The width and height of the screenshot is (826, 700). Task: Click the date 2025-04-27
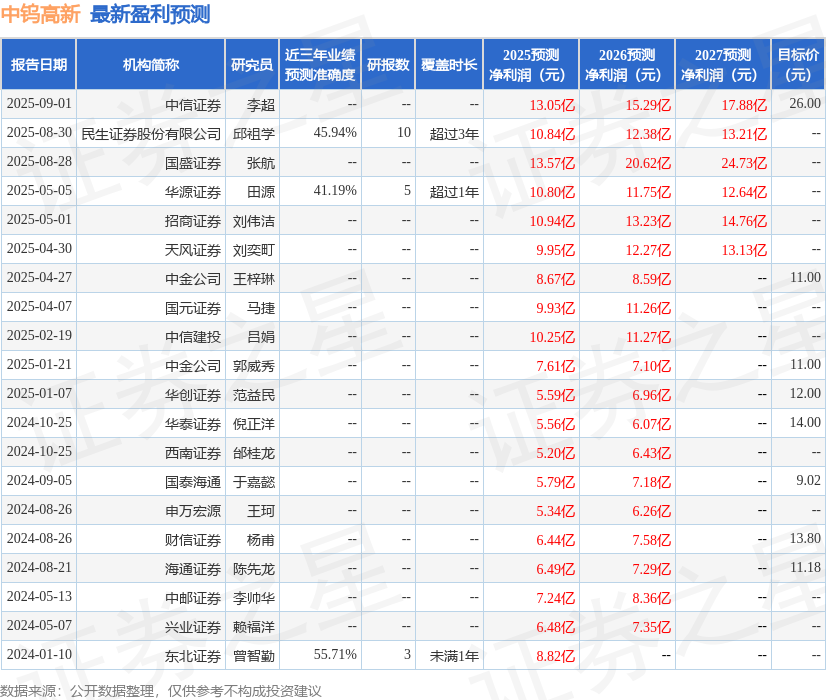point(39,277)
